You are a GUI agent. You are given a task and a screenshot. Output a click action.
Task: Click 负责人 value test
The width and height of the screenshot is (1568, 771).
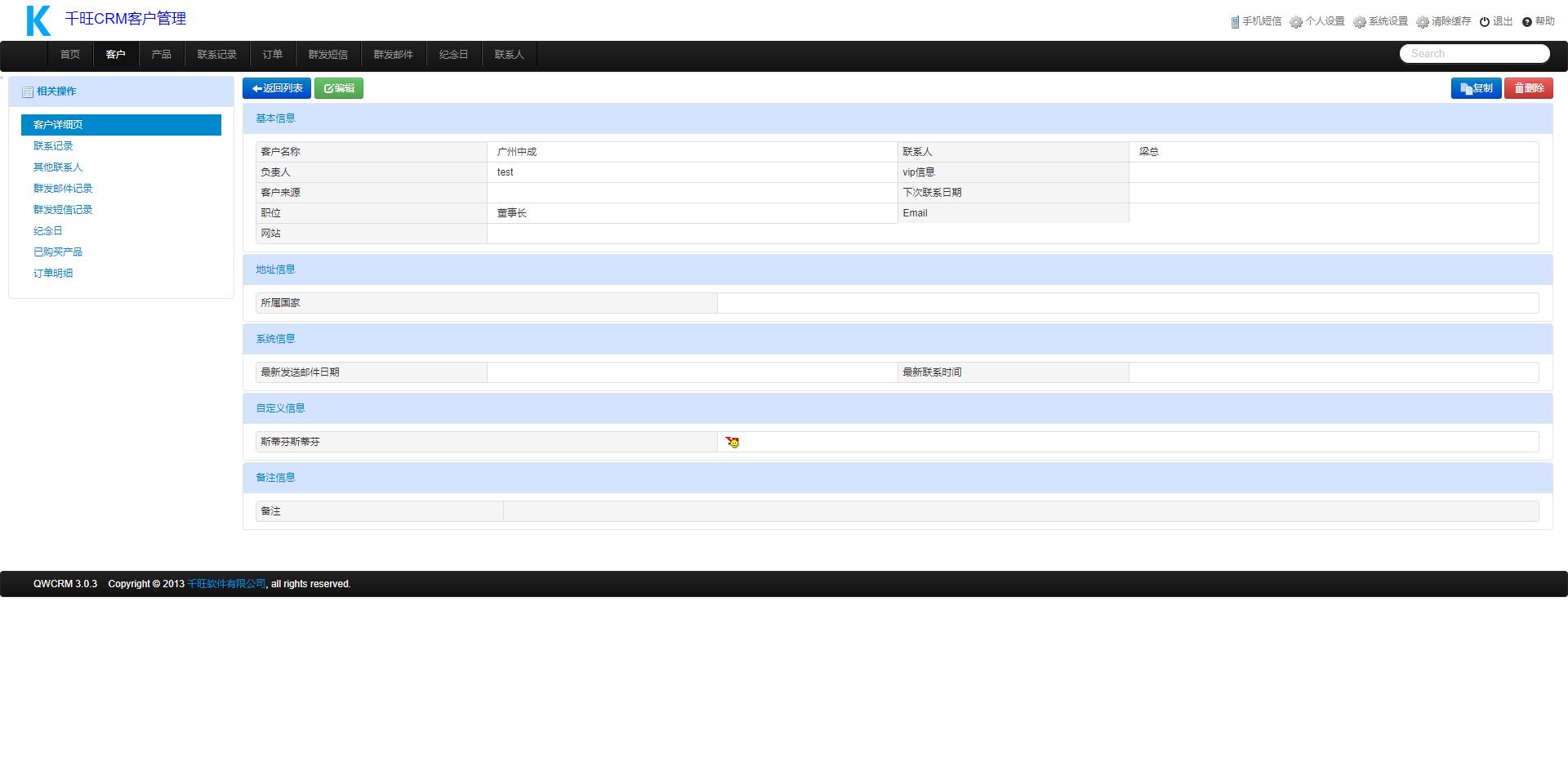tap(506, 172)
